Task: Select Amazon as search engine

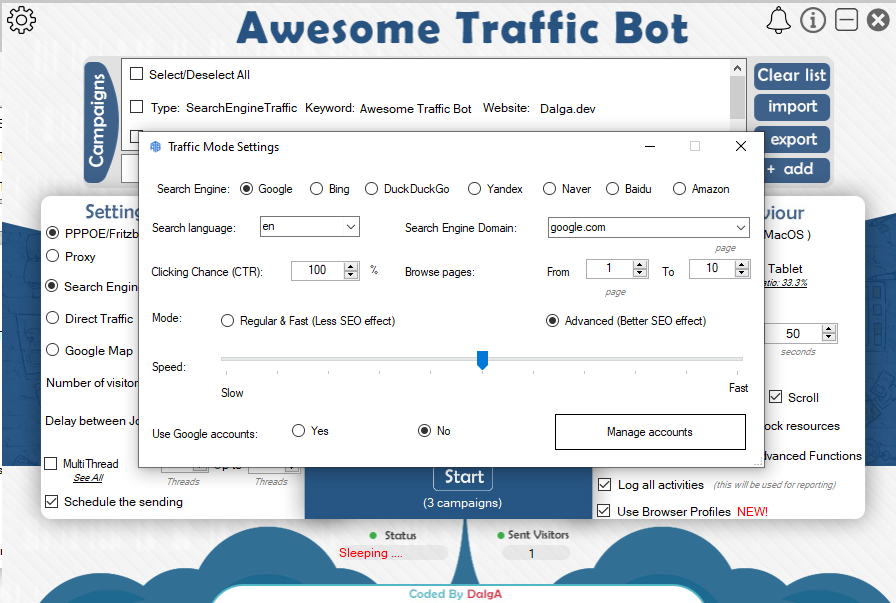Action: [x=679, y=189]
